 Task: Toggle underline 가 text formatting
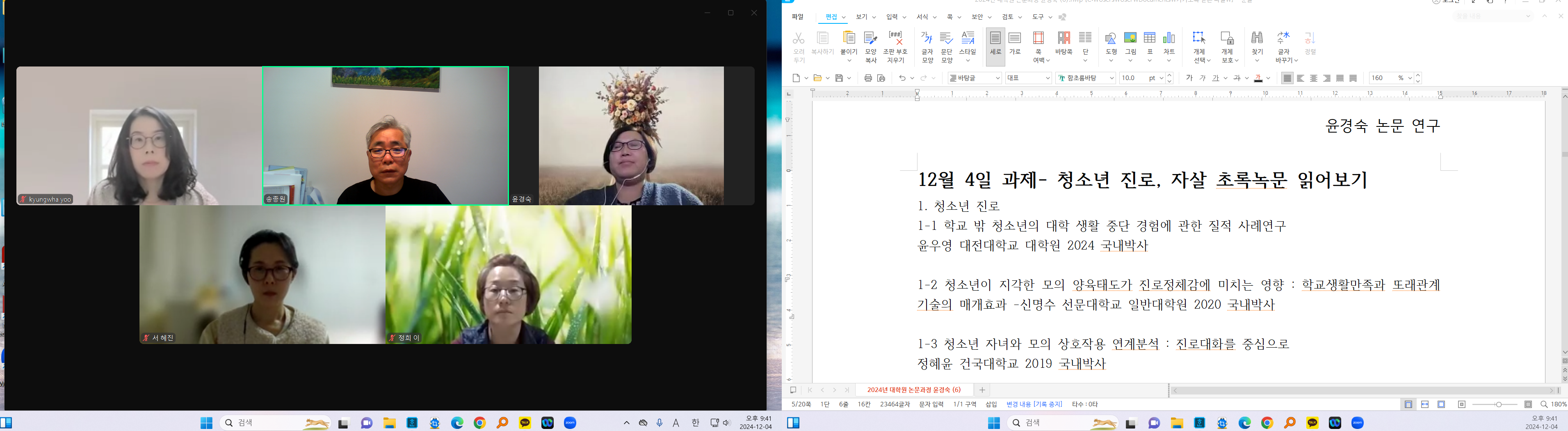point(1216,78)
